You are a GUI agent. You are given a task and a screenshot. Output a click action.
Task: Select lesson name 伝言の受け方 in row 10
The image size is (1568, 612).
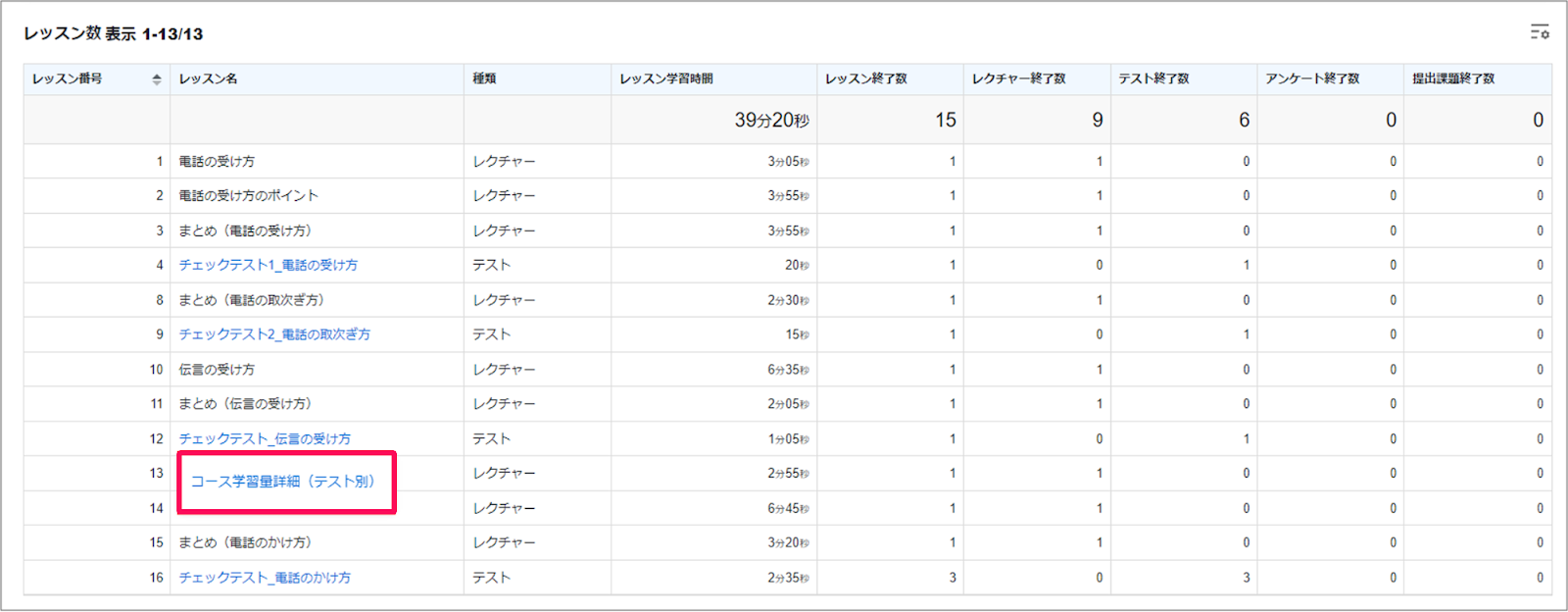point(217,370)
